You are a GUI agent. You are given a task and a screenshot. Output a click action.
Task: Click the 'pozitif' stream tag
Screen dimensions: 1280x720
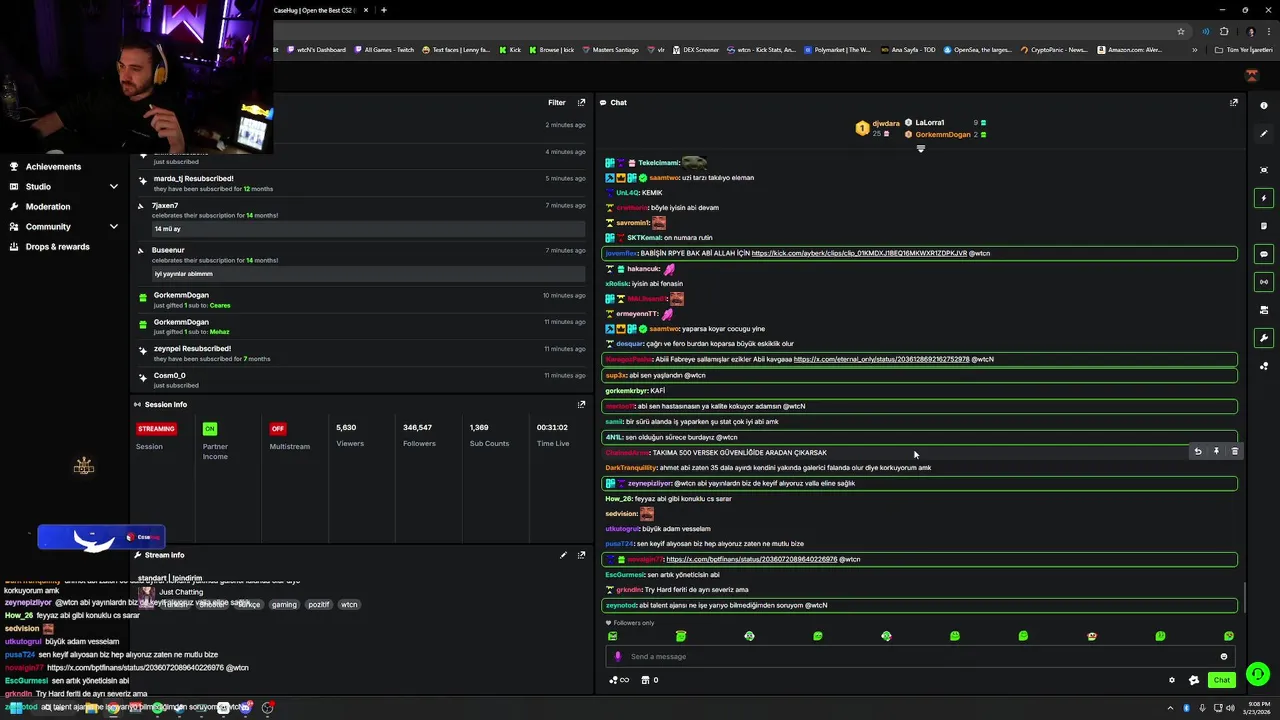(x=318, y=605)
